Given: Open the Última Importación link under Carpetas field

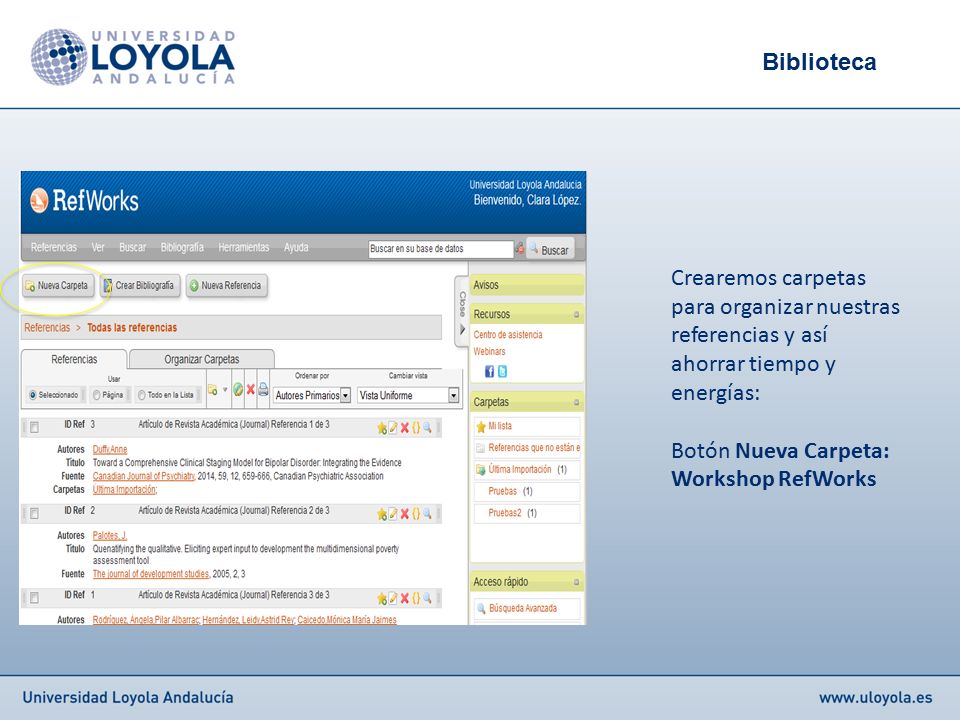Looking at the screenshot, I should [x=124, y=490].
